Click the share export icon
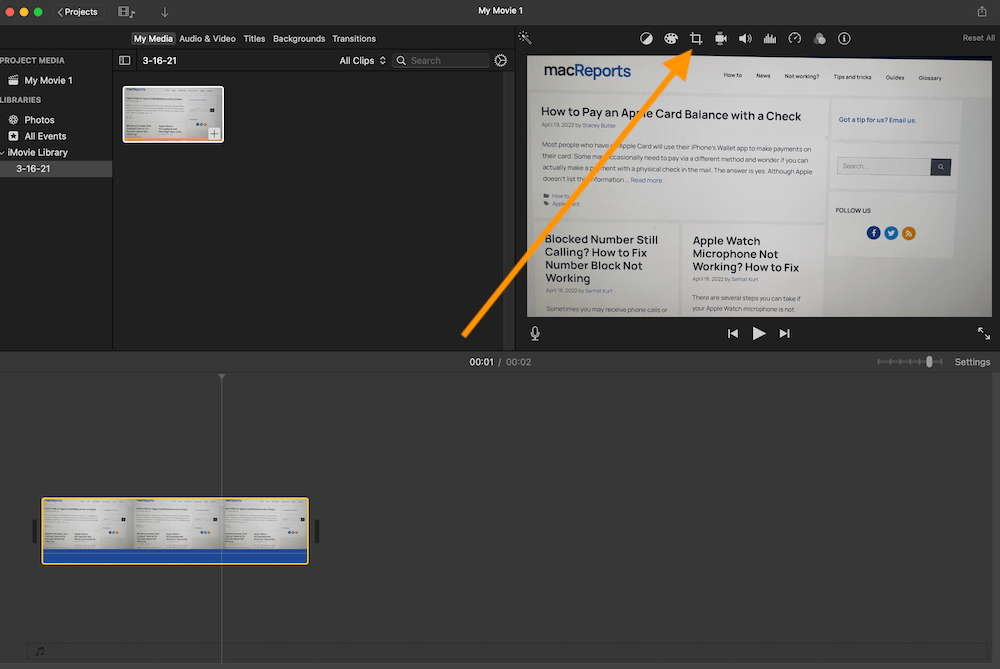 coord(982,11)
